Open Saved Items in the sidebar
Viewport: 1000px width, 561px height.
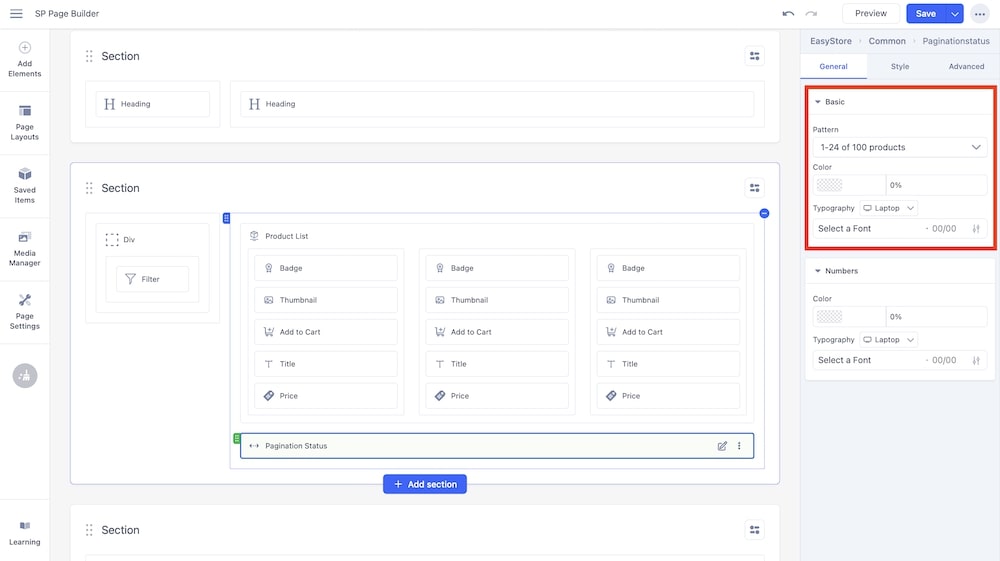coord(25,186)
